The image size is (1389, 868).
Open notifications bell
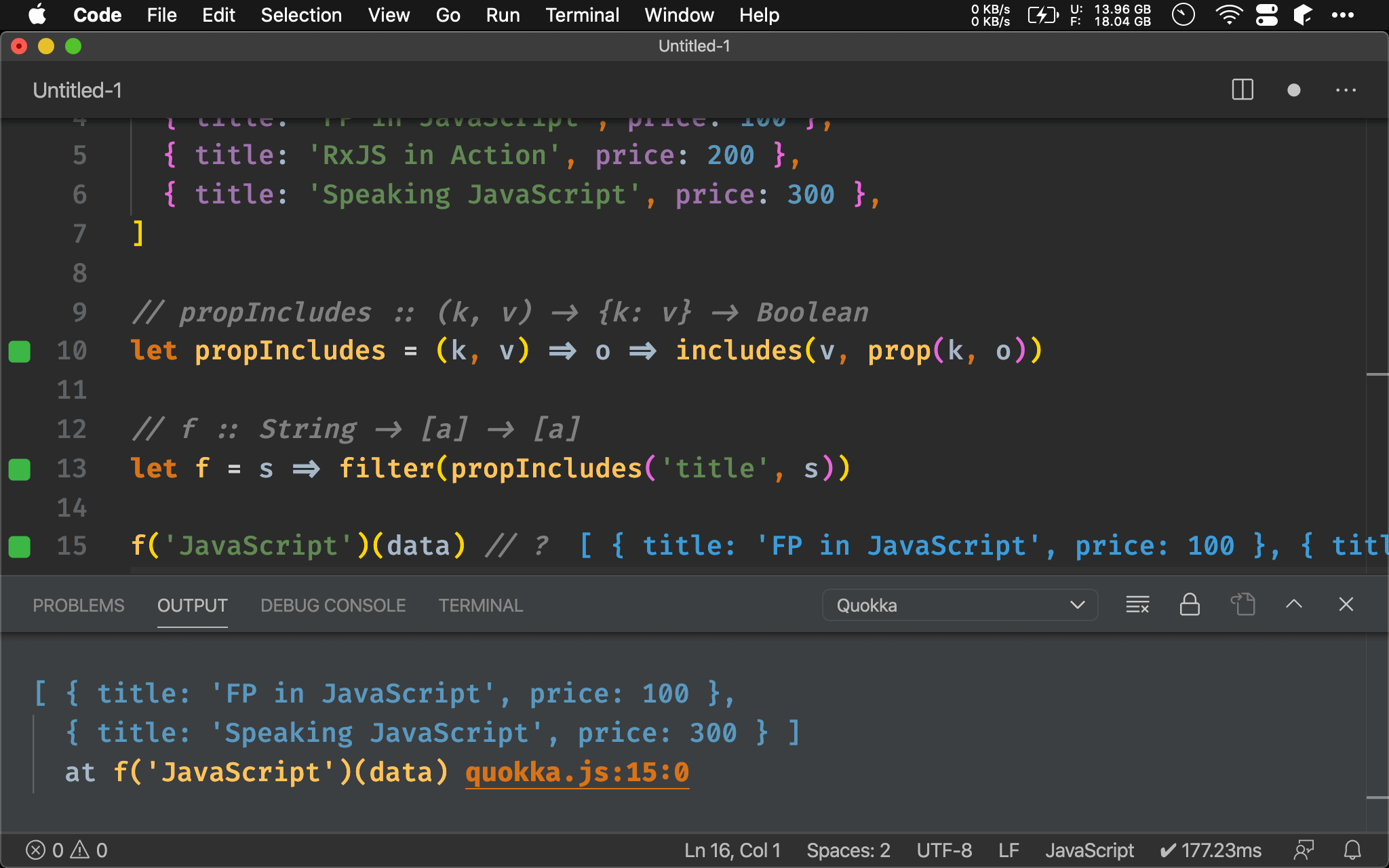(x=1352, y=850)
